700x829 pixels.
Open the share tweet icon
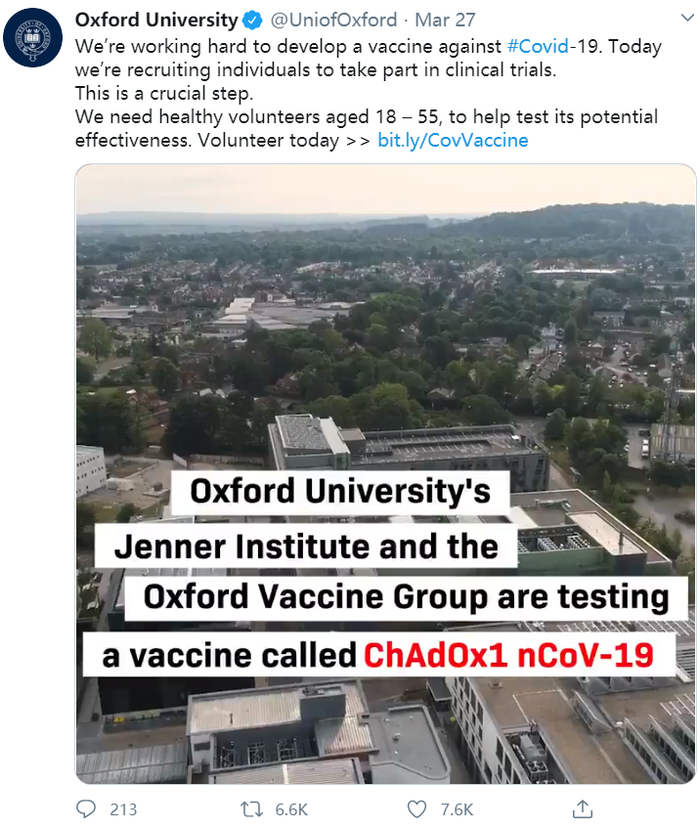[x=581, y=807]
